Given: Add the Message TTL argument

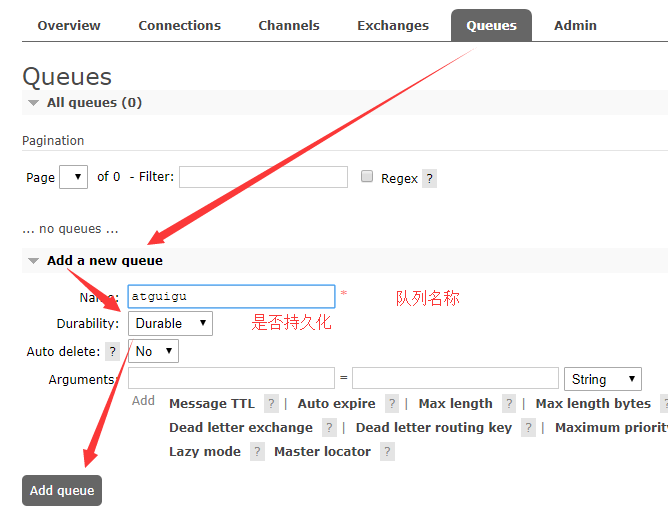Looking at the screenshot, I should pos(212,403).
